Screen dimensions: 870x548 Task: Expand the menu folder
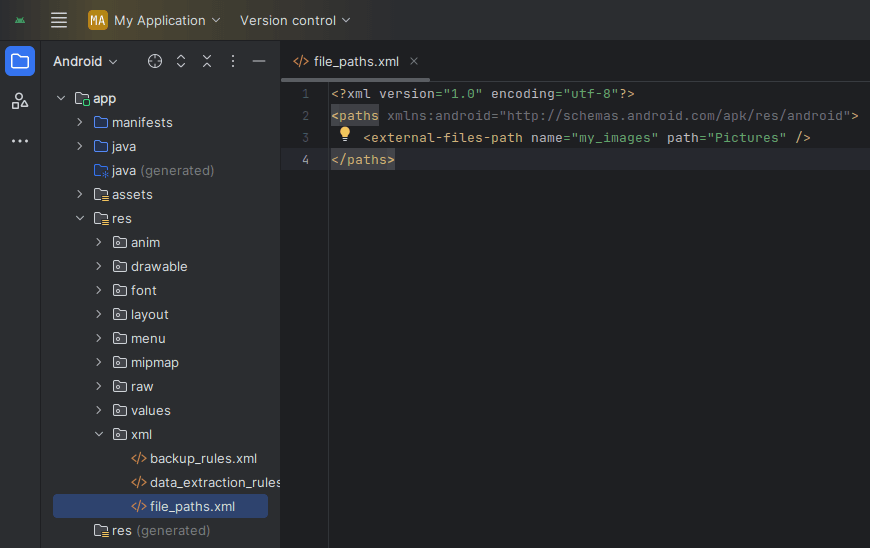point(99,338)
